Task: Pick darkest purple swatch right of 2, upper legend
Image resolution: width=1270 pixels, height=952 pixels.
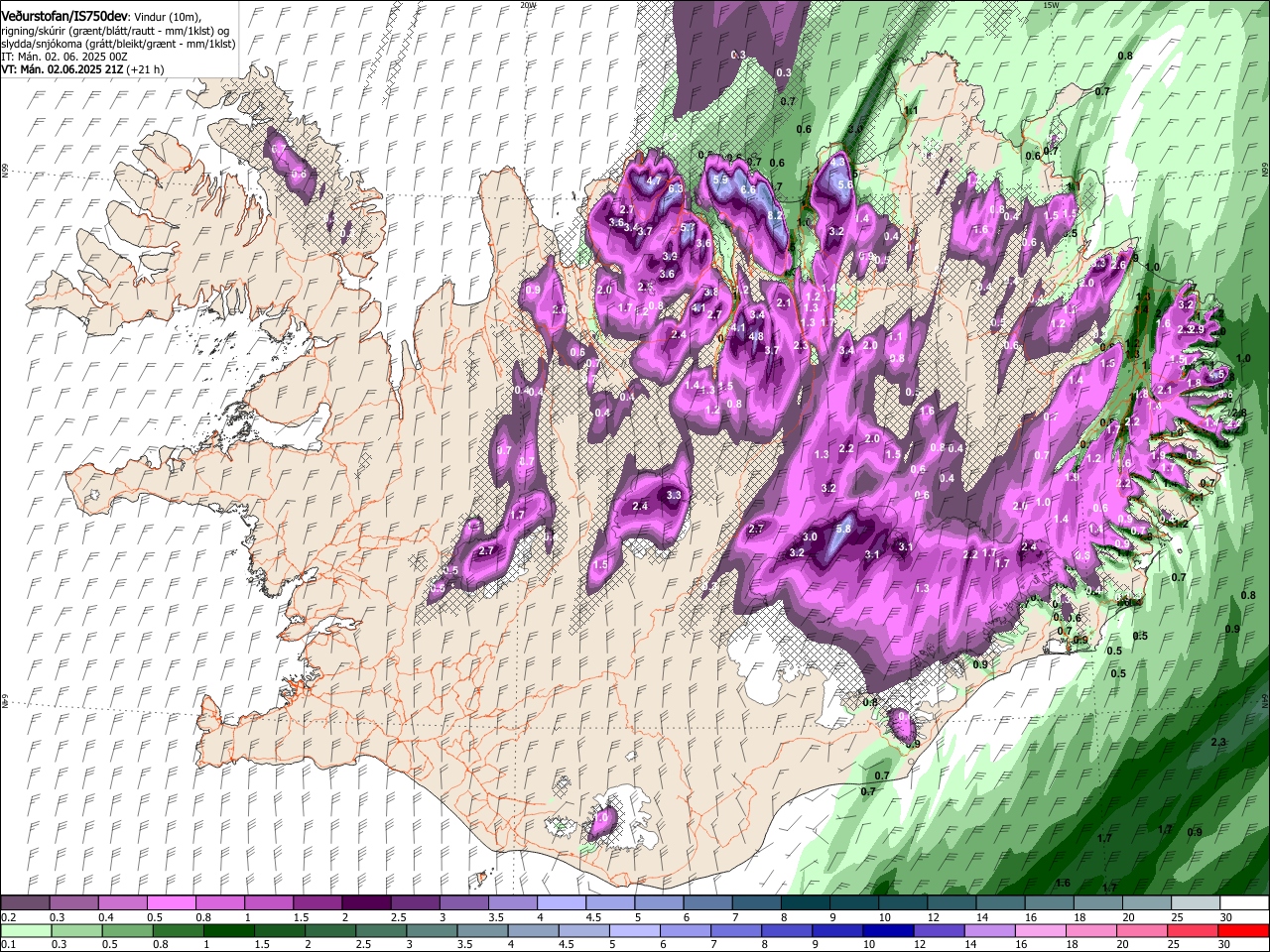Action: click(365, 903)
